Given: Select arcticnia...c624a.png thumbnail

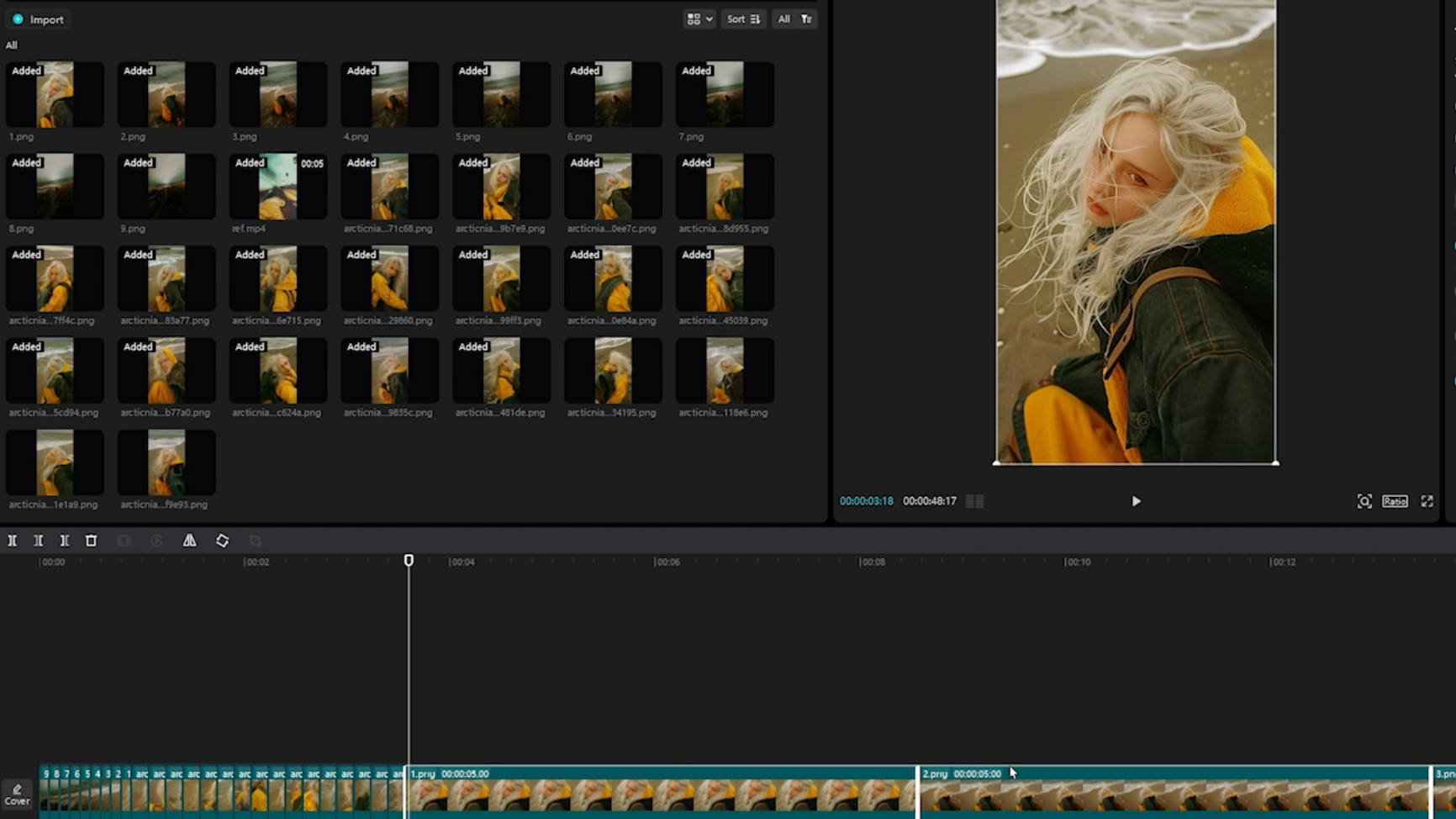Looking at the screenshot, I should (x=278, y=370).
